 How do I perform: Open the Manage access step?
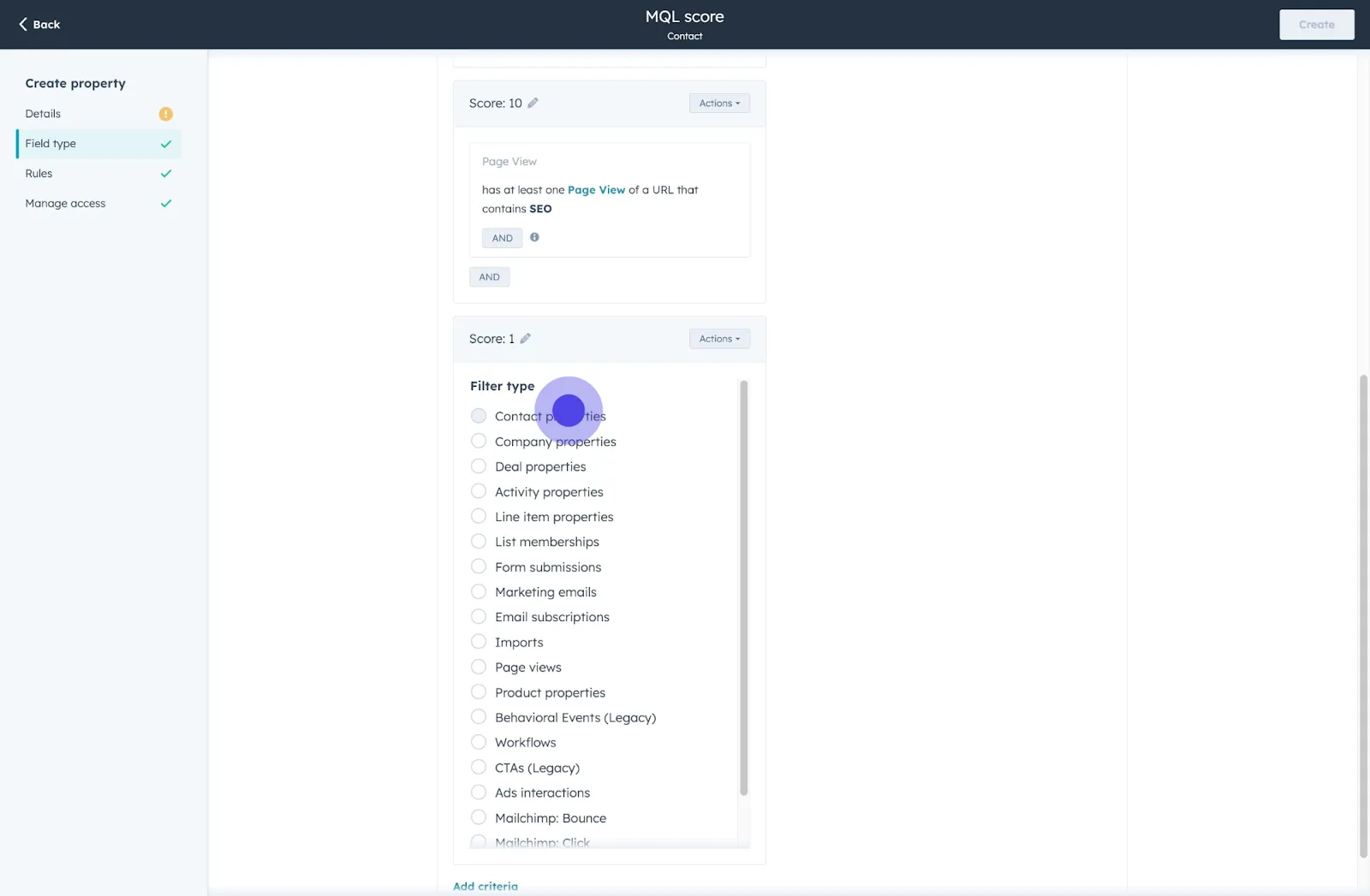(x=98, y=204)
